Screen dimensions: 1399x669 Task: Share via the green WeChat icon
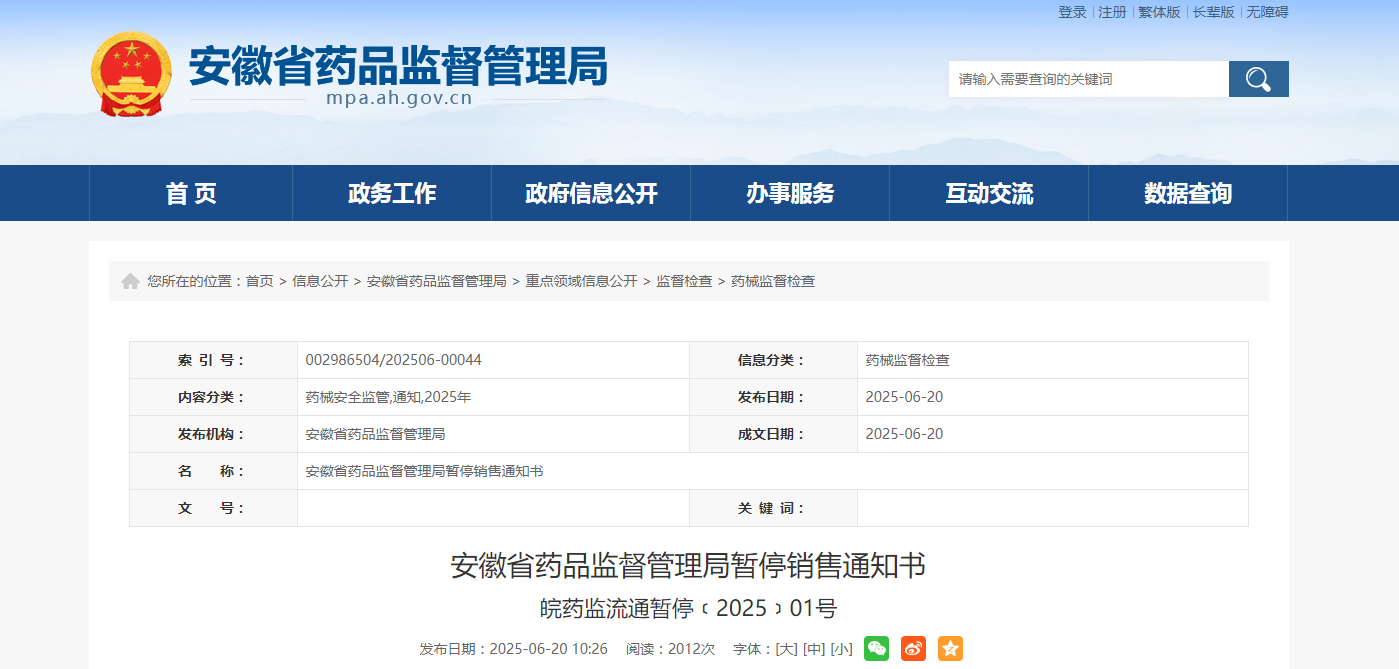coord(876,648)
